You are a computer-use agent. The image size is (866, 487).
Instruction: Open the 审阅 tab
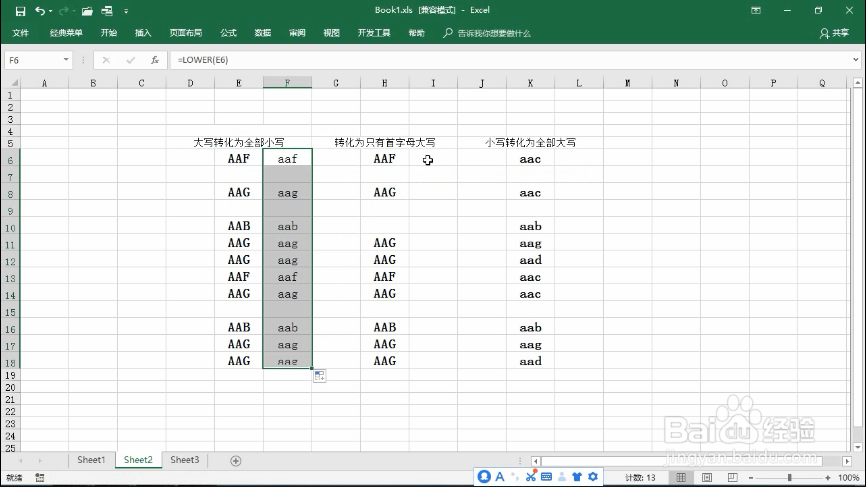[297, 33]
